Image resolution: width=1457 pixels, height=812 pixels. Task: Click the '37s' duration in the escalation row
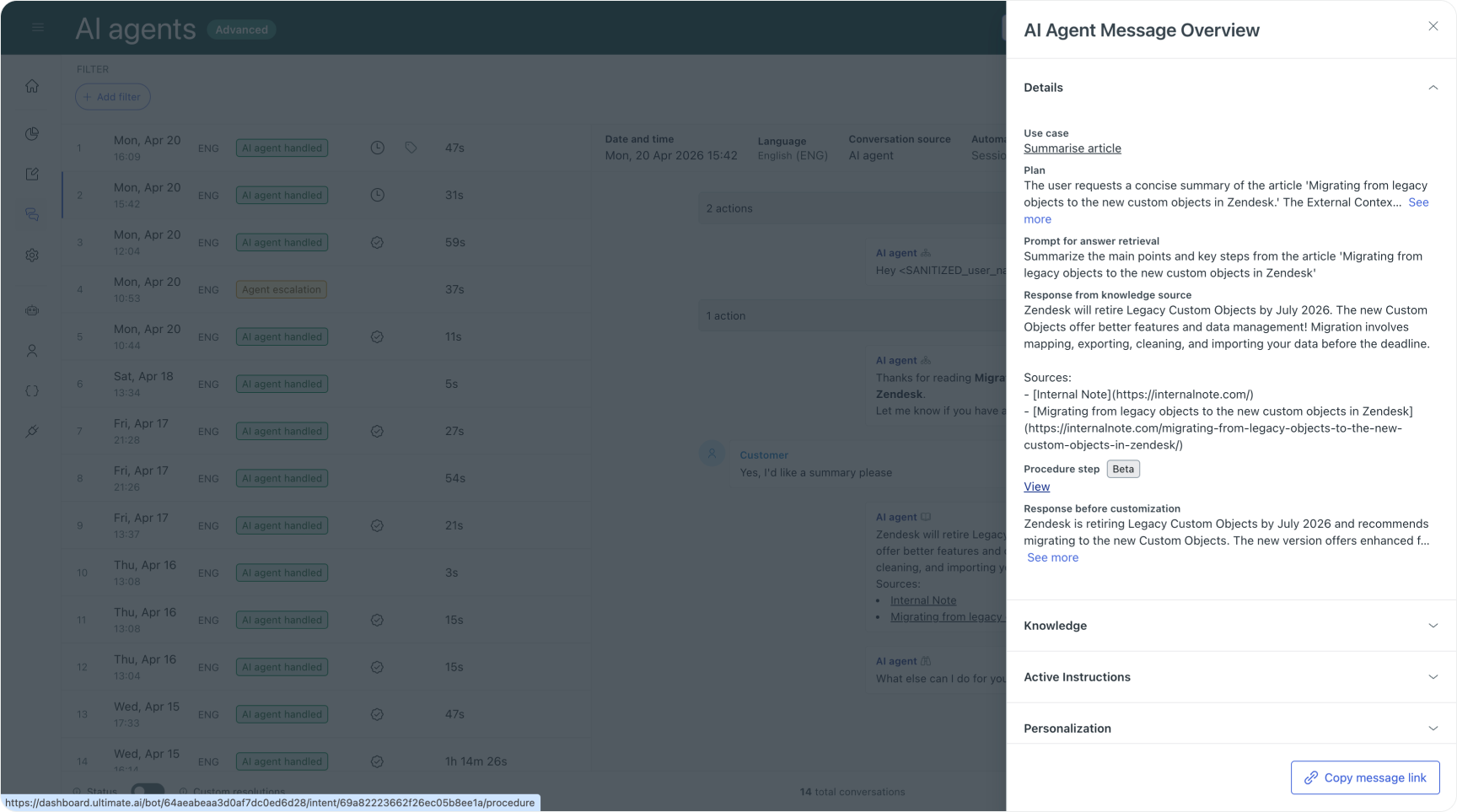tap(454, 289)
